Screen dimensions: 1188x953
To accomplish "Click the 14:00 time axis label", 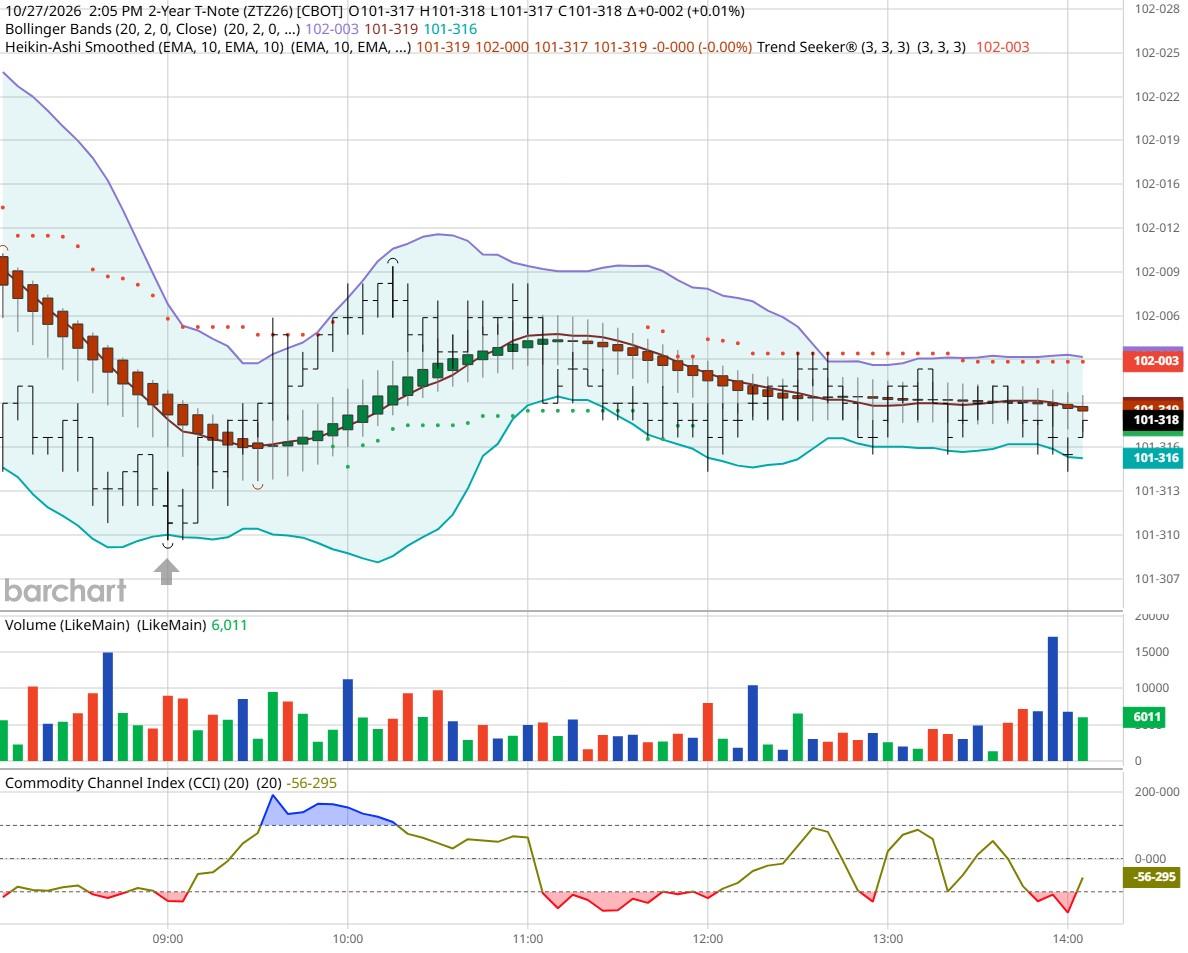I will tap(1068, 939).
